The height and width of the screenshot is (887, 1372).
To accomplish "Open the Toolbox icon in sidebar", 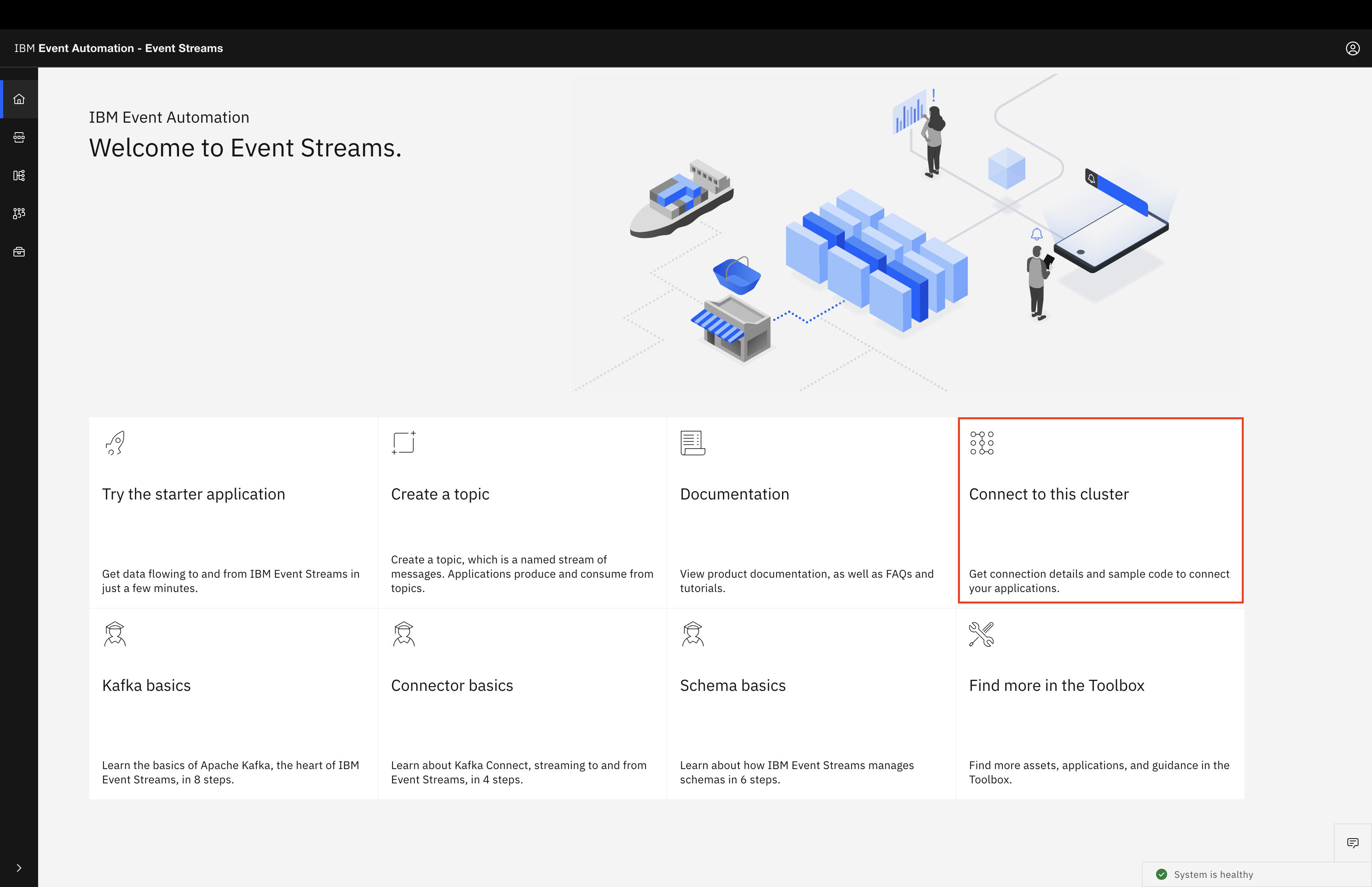I will (19, 252).
